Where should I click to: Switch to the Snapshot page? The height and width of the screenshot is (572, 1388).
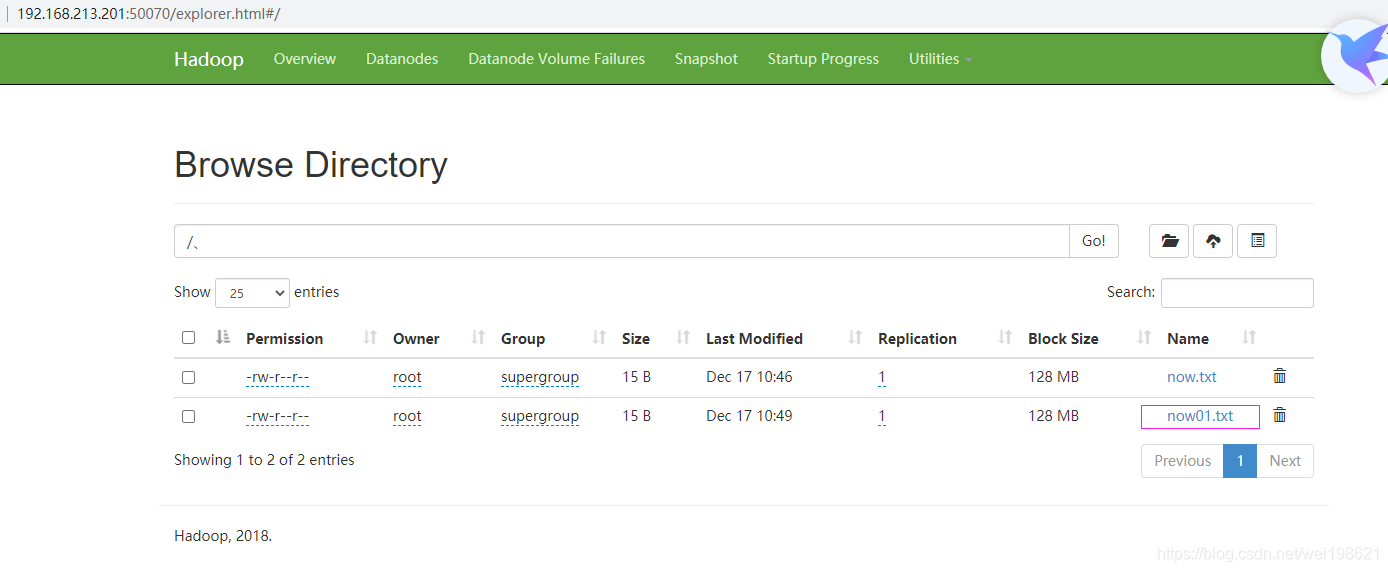(x=706, y=59)
